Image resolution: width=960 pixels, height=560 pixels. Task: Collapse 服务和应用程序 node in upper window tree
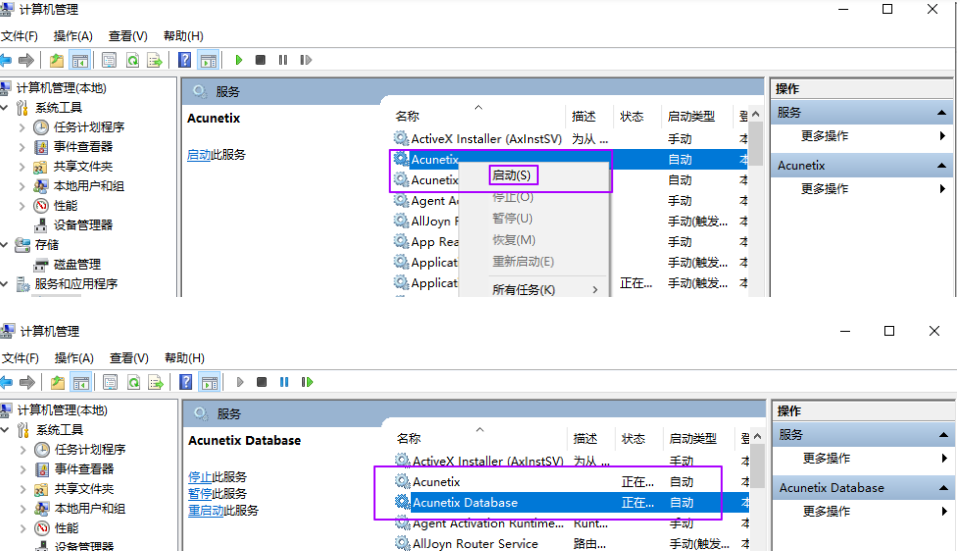(x=5, y=284)
